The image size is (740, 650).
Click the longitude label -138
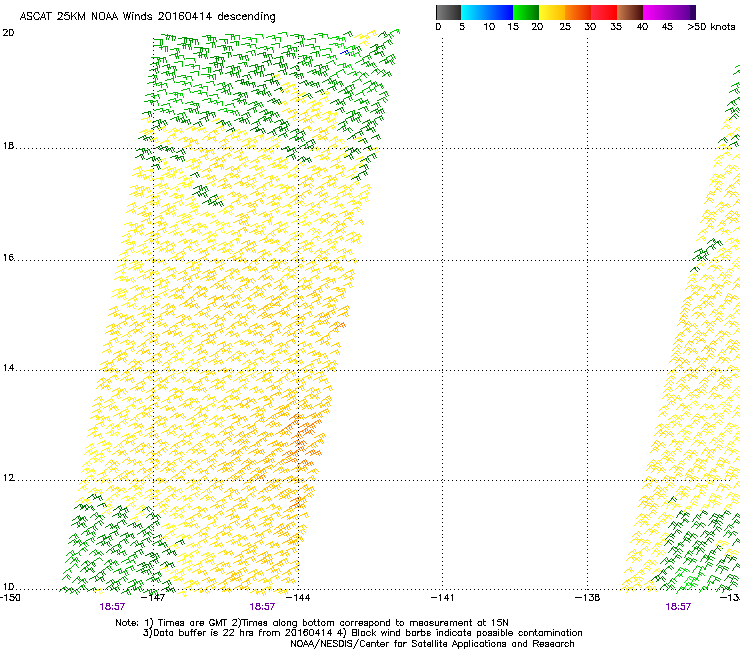pos(588,598)
